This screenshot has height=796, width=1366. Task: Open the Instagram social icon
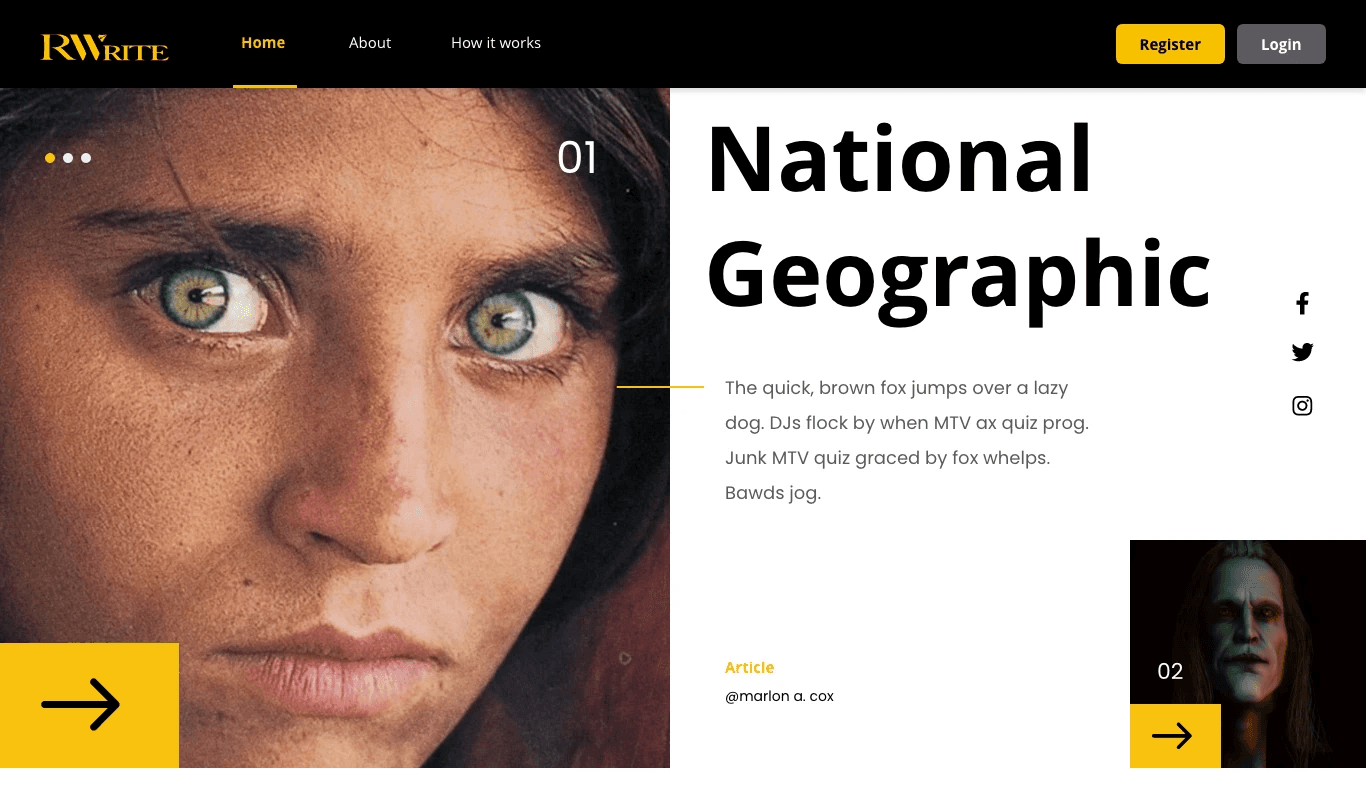[x=1302, y=405]
